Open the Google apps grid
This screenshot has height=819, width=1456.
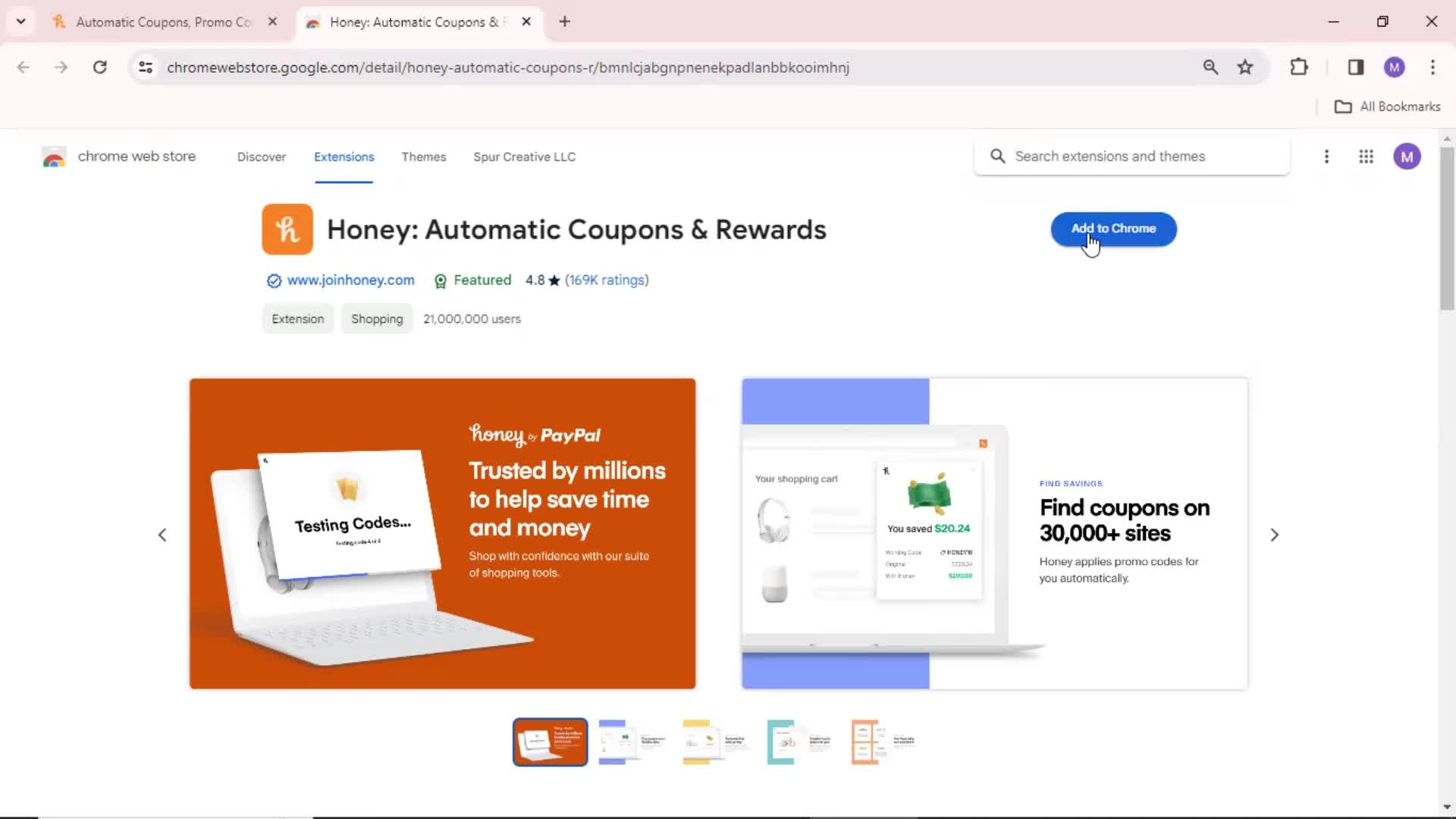point(1366,157)
